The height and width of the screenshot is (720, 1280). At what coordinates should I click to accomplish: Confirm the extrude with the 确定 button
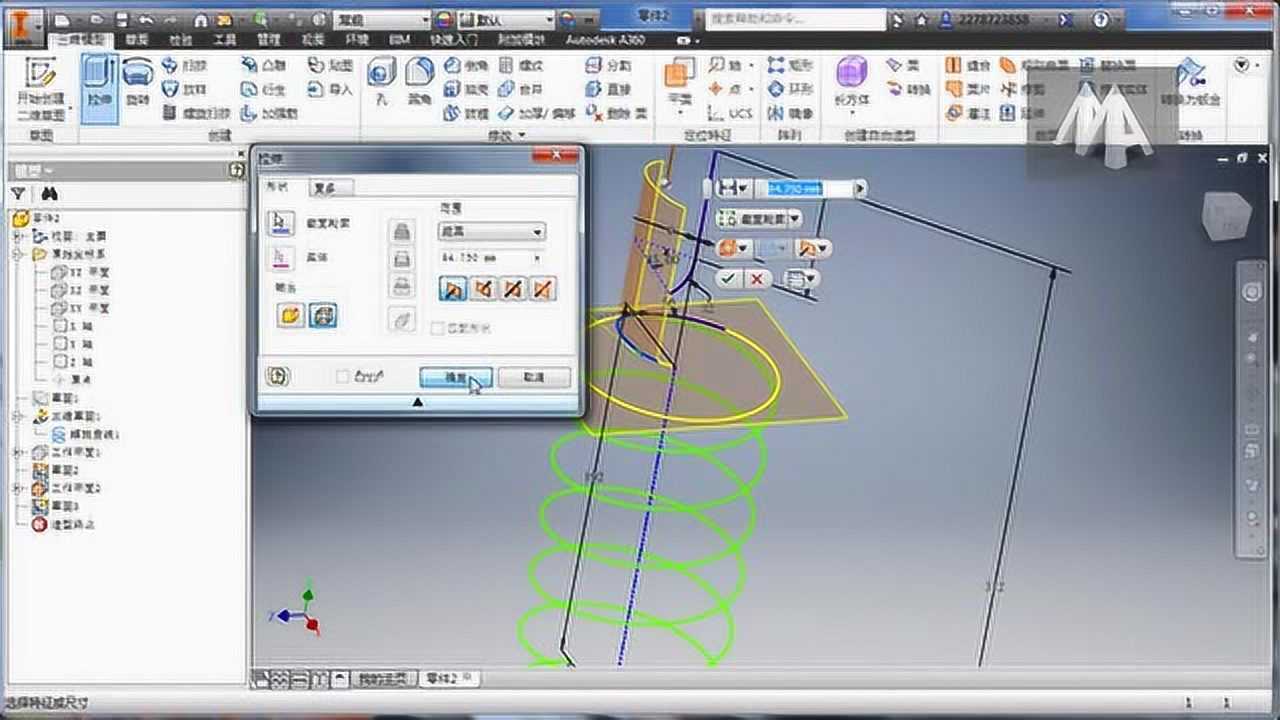(x=456, y=376)
